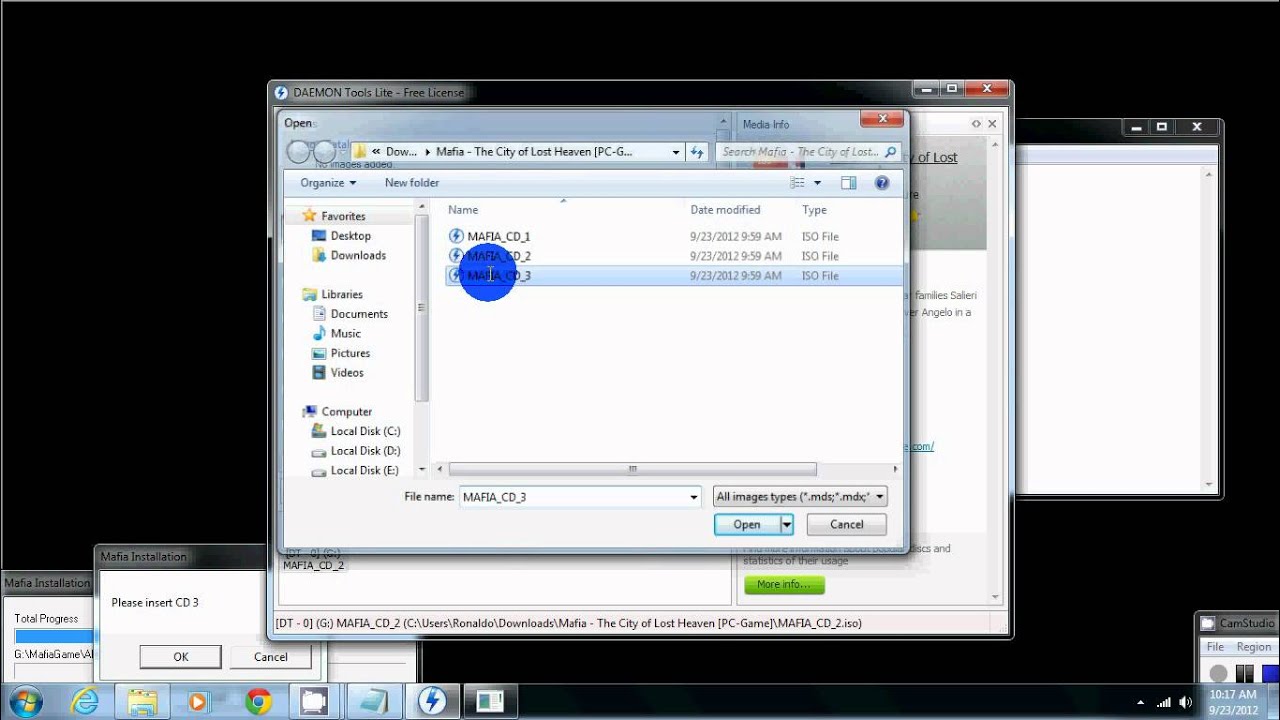Image resolution: width=1280 pixels, height=720 pixels.
Task: Click the DAEMON Tools status bar path
Action: coord(568,623)
